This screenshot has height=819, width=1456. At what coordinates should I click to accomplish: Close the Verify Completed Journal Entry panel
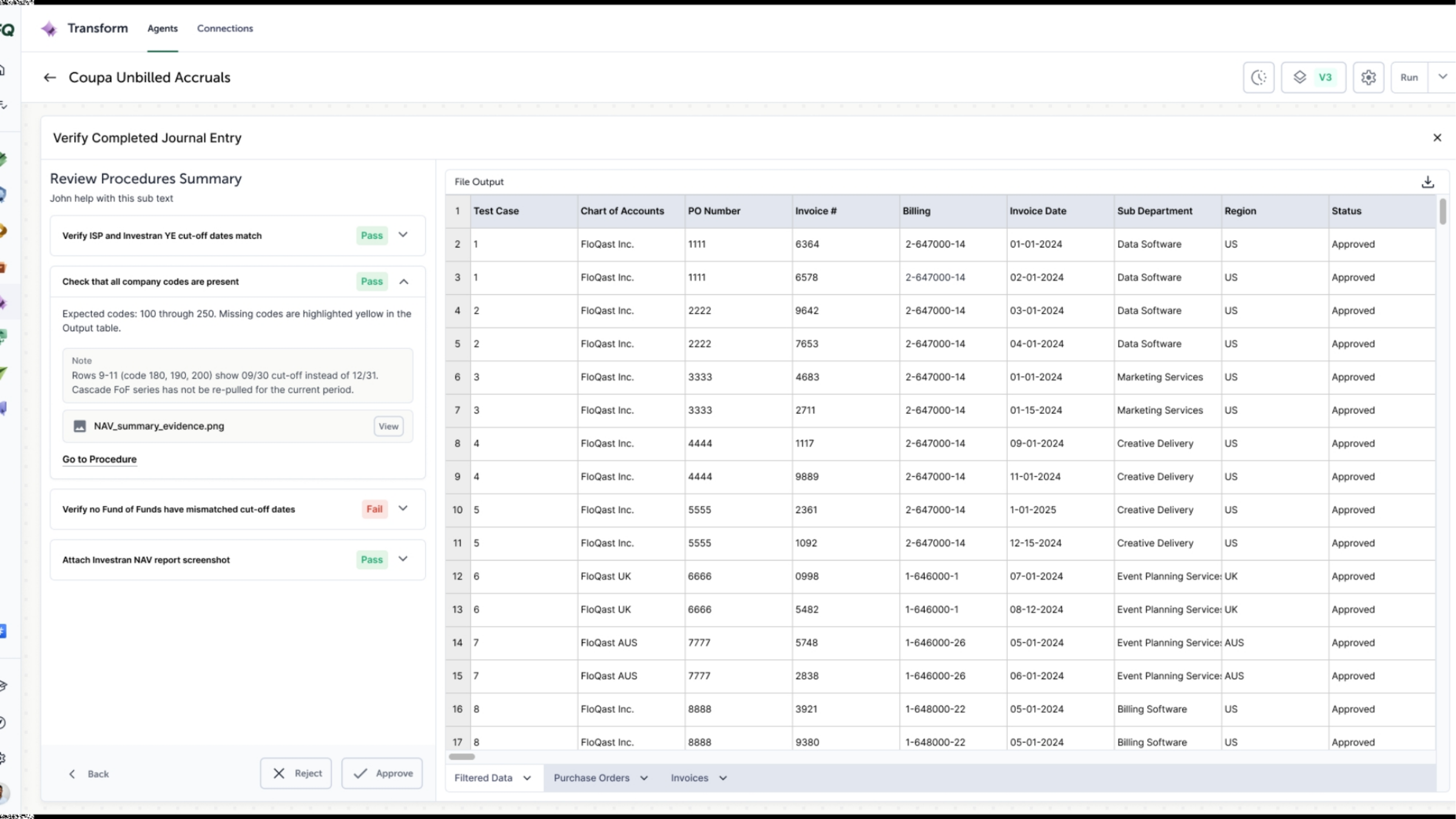(x=1437, y=138)
